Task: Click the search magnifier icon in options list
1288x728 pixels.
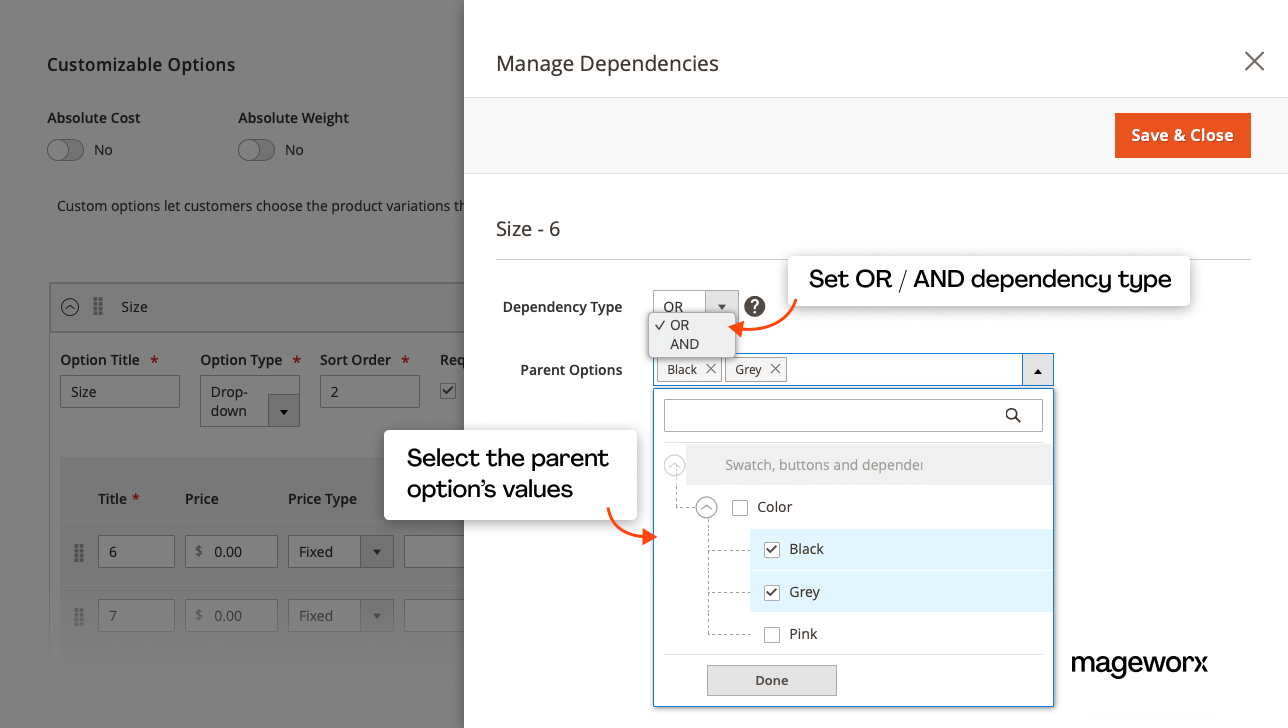Action: click(x=1013, y=415)
